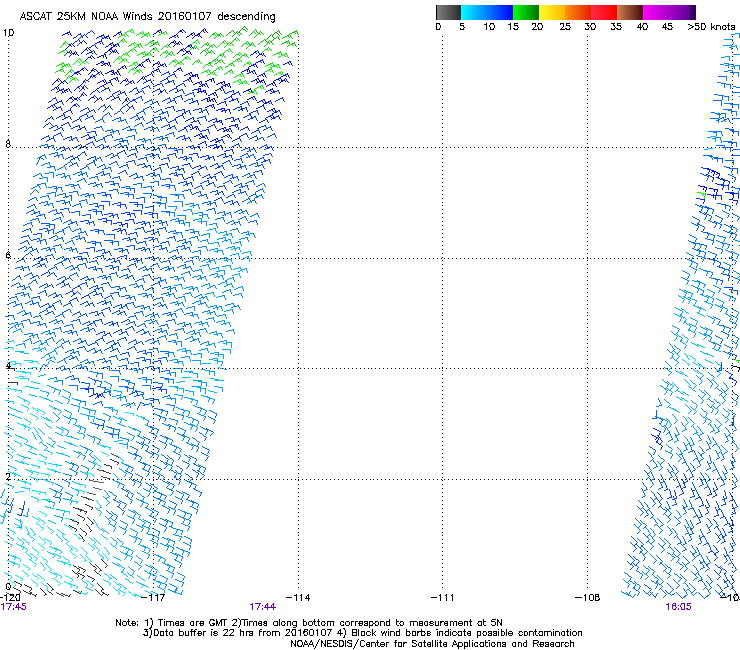This screenshot has height=650, width=740.
Task: Click the latitude axis label "8"
Action: 8,144
